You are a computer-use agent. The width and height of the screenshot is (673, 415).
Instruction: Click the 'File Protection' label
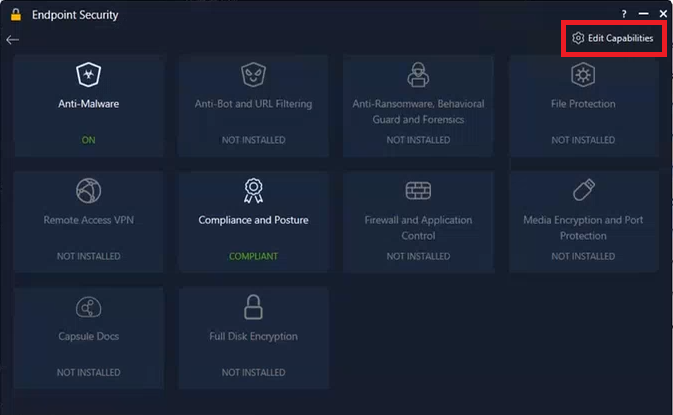pos(583,104)
